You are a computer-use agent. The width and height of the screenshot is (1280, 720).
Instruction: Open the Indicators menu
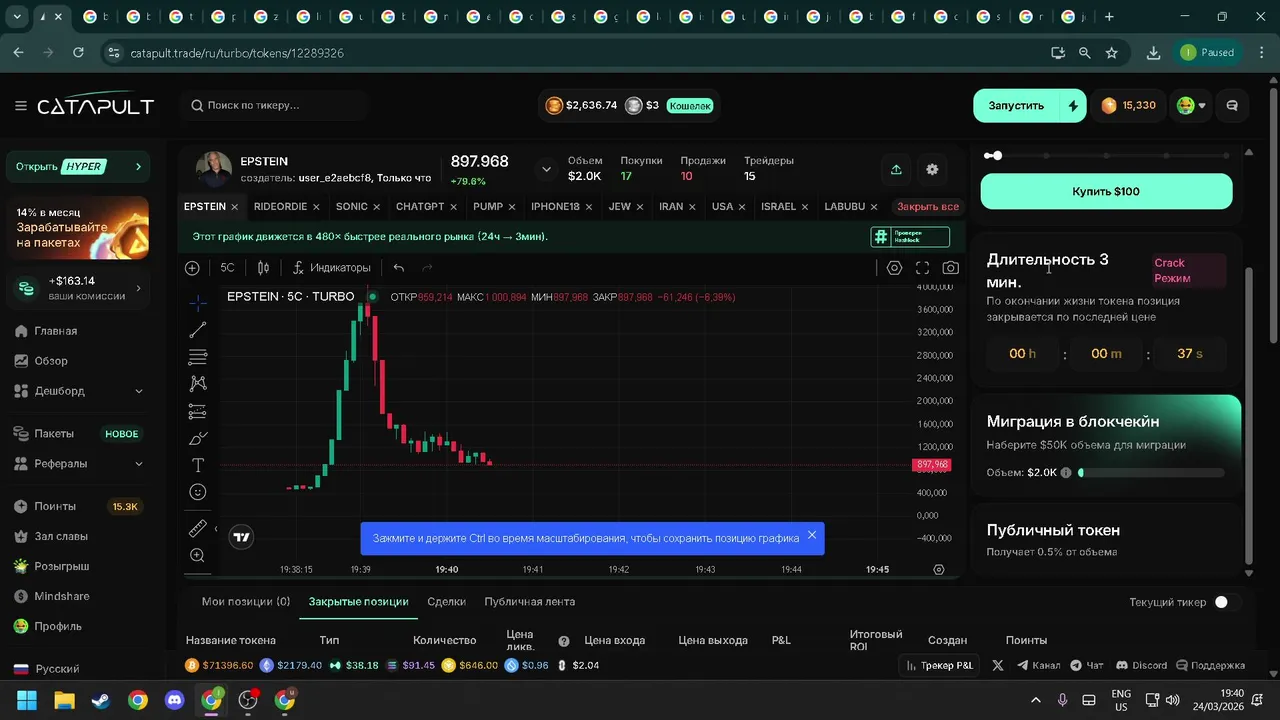pos(331,268)
